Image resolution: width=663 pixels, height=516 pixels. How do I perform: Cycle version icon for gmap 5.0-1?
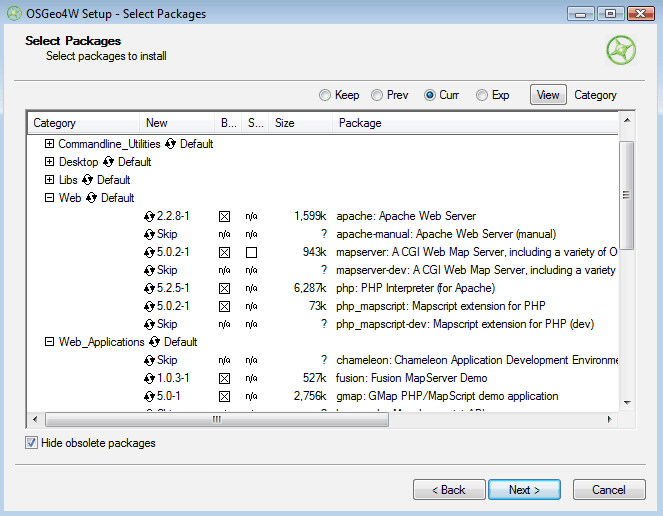[x=149, y=396]
